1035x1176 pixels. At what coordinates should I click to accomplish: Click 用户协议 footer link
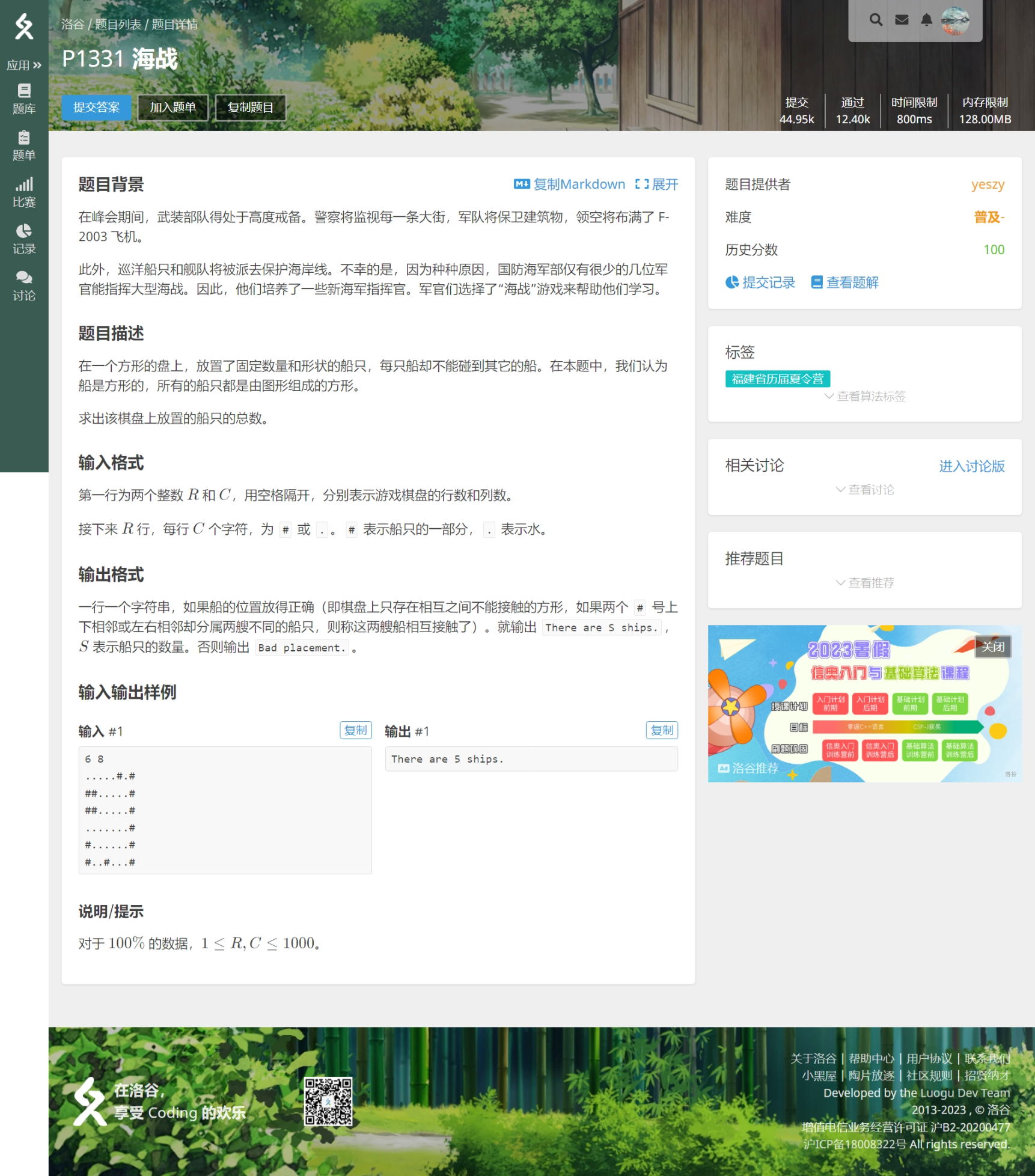(929, 1059)
